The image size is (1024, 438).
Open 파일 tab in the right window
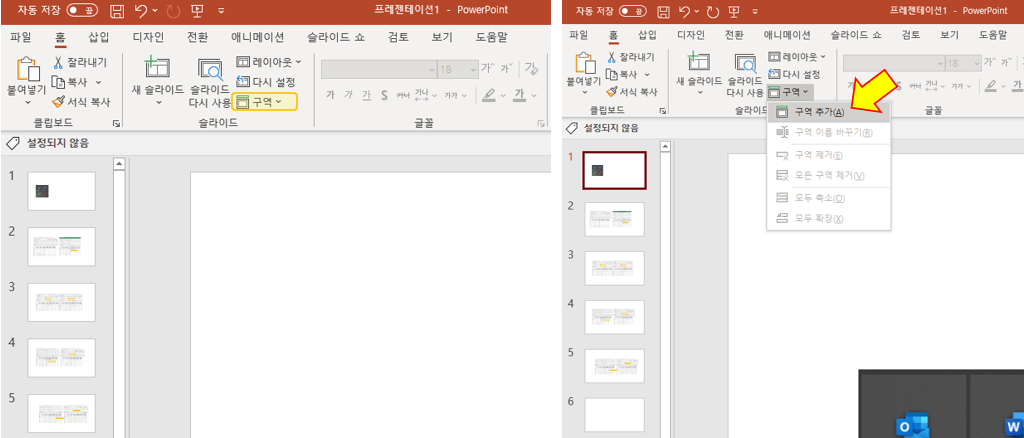click(x=578, y=35)
